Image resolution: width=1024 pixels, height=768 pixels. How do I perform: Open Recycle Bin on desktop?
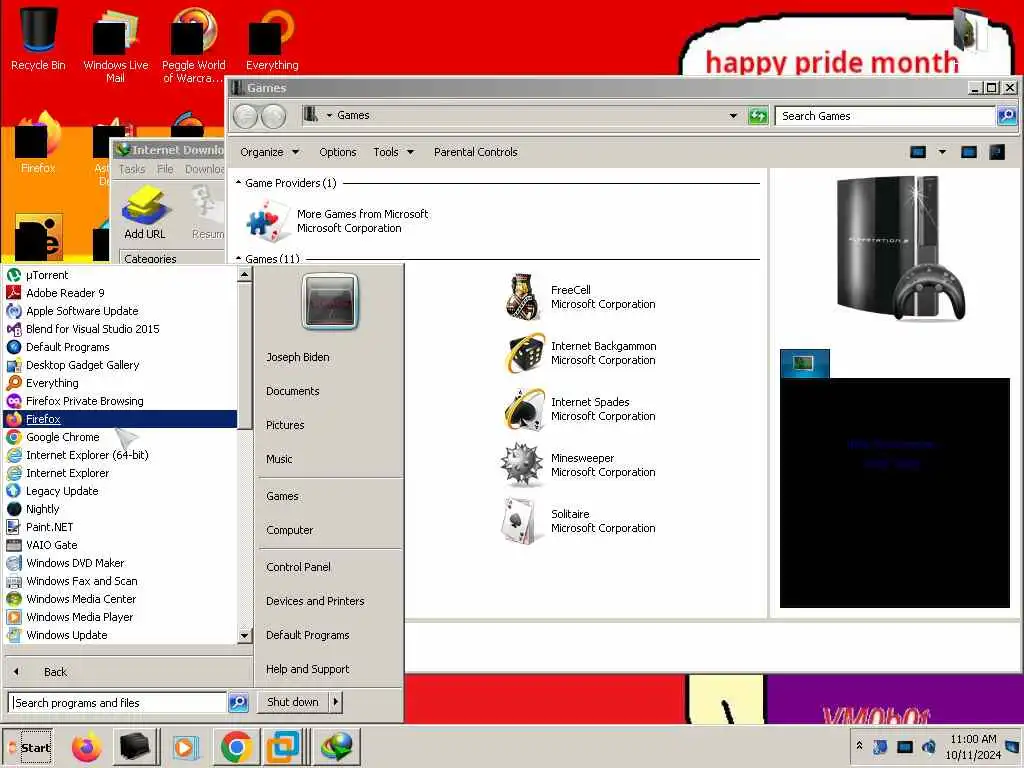[38, 37]
